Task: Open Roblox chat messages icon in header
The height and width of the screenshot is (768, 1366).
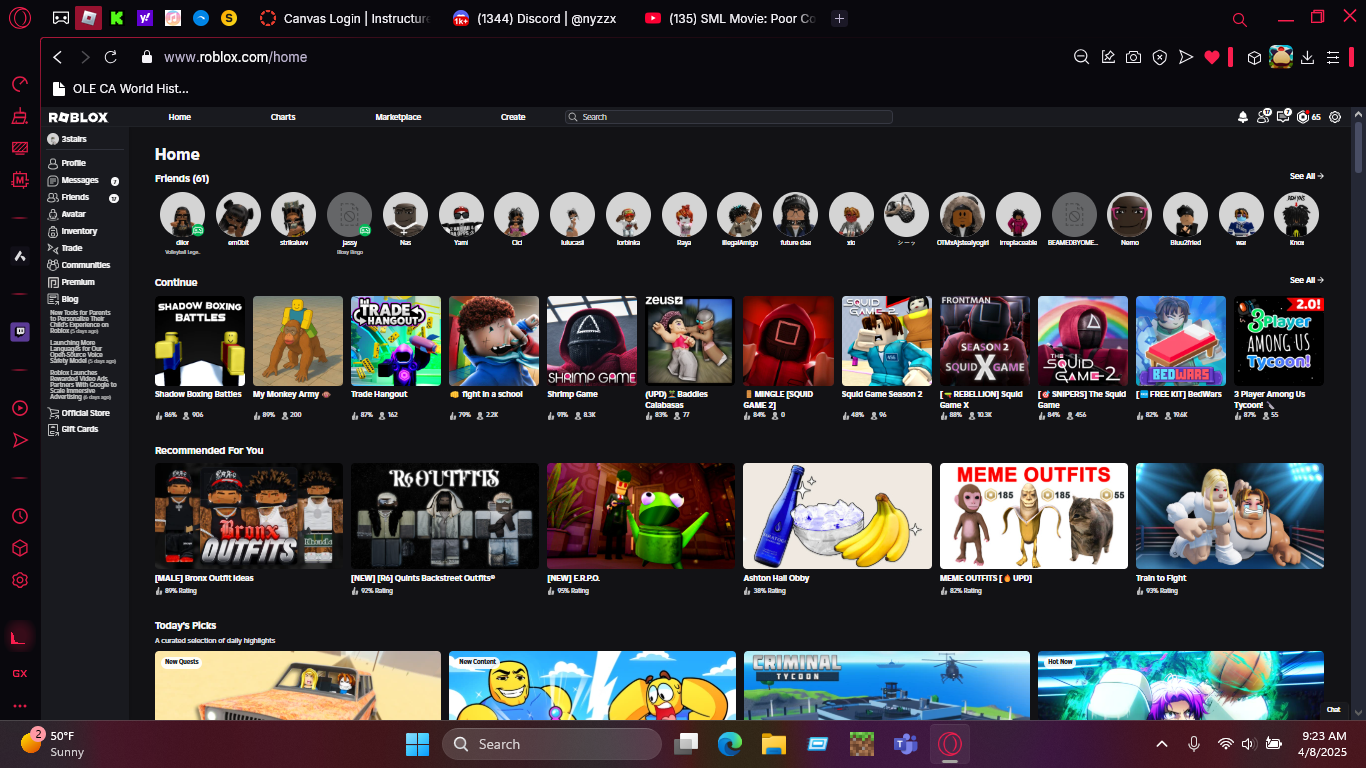Action: tap(1285, 117)
